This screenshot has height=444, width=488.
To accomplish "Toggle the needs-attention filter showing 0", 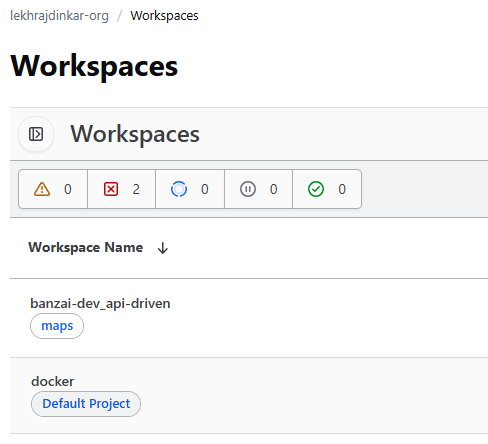I will pos(53,189).
